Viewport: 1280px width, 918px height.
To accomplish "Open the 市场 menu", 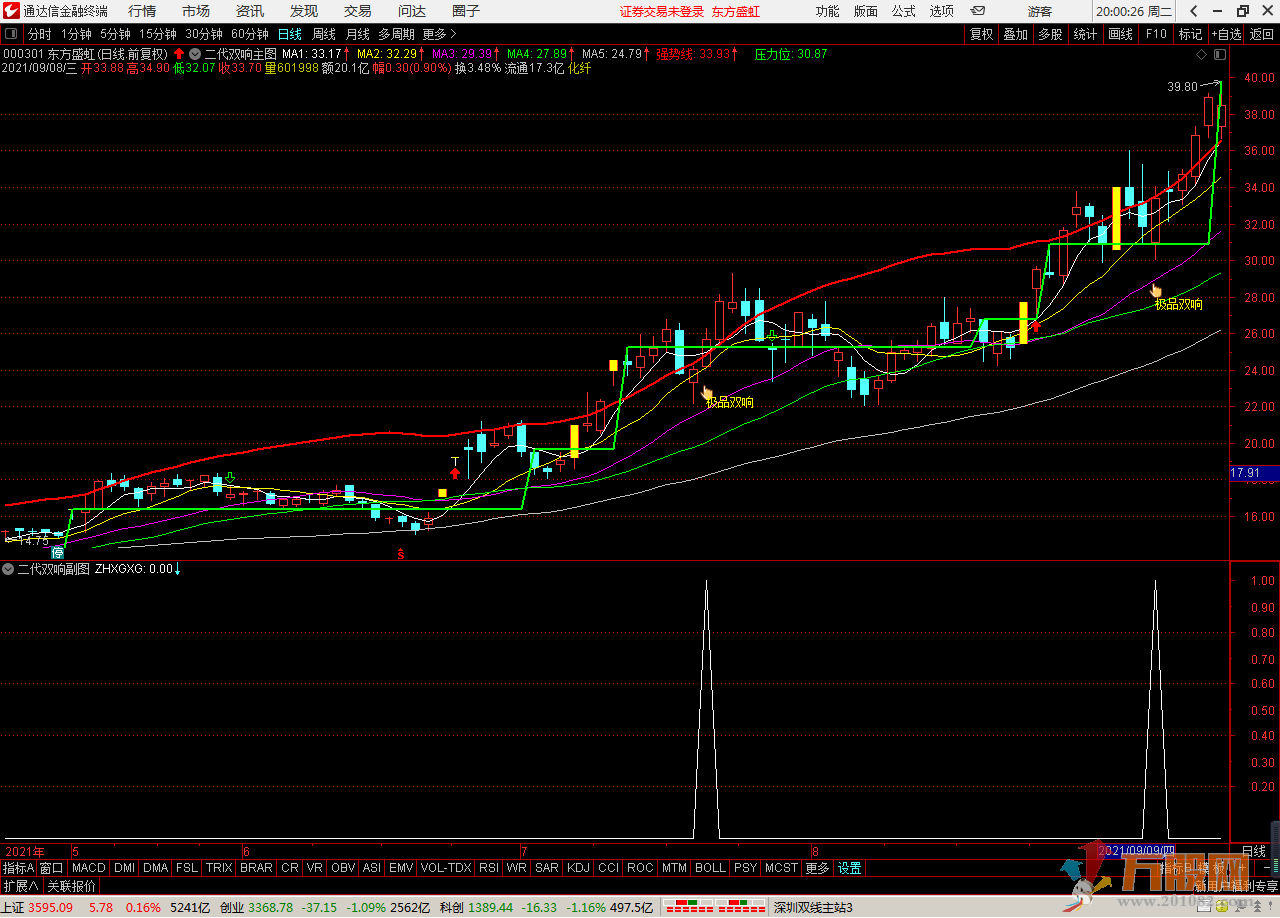I will coord(196,11).
